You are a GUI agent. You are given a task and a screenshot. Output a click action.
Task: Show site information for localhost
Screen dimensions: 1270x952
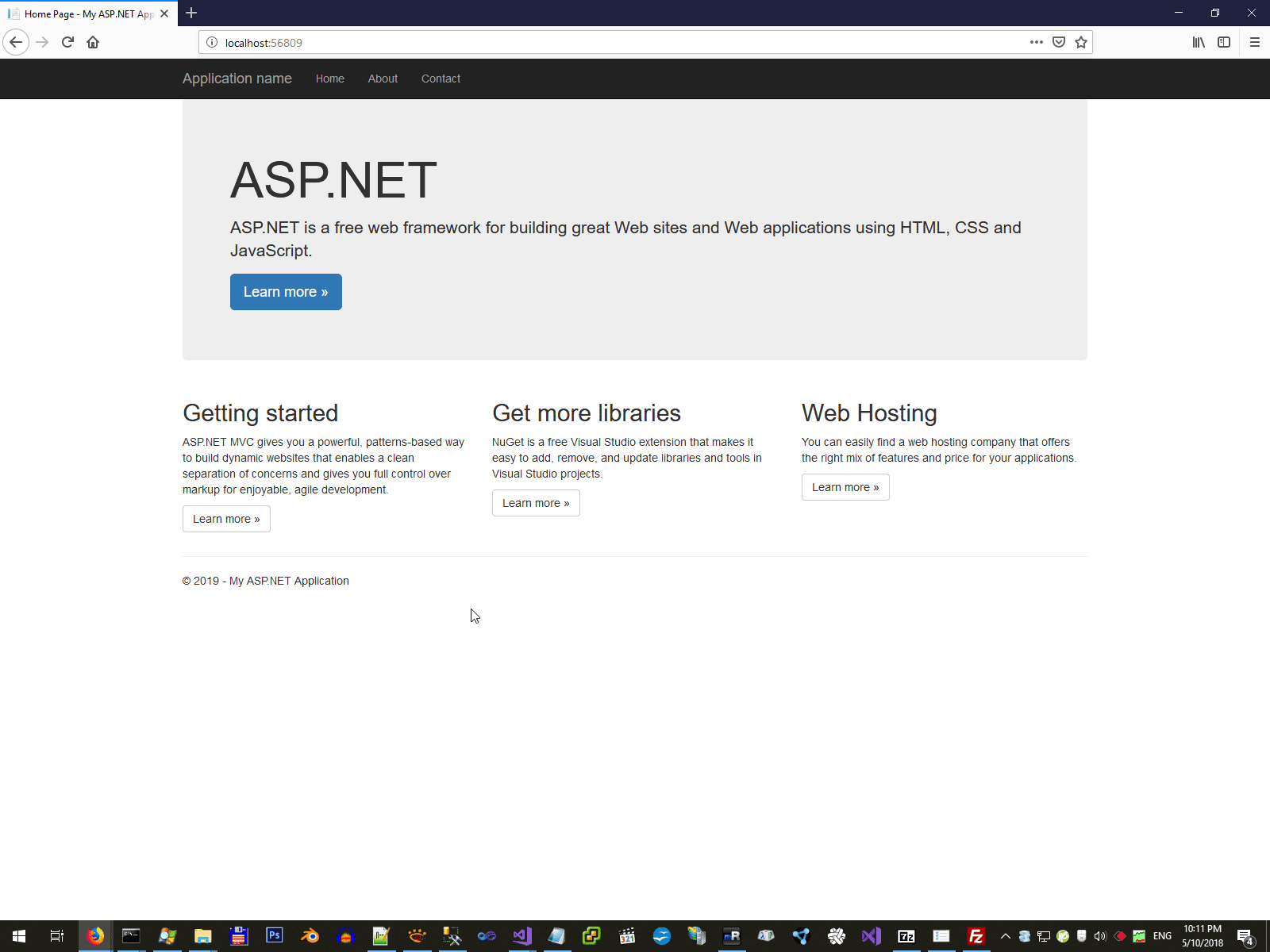(x=212, y=42)
